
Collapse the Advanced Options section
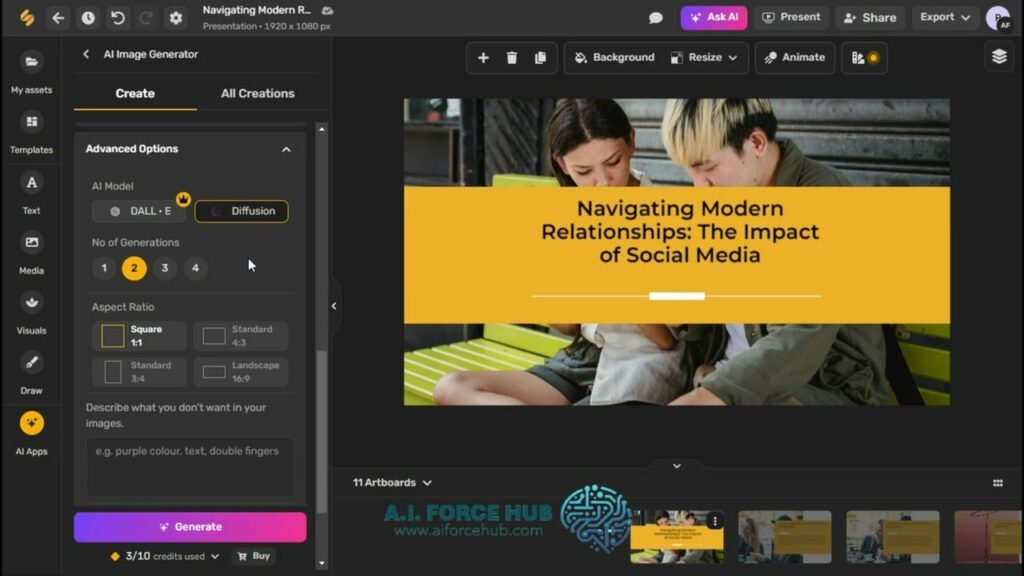pyautogui.click(x=287, y=148)
